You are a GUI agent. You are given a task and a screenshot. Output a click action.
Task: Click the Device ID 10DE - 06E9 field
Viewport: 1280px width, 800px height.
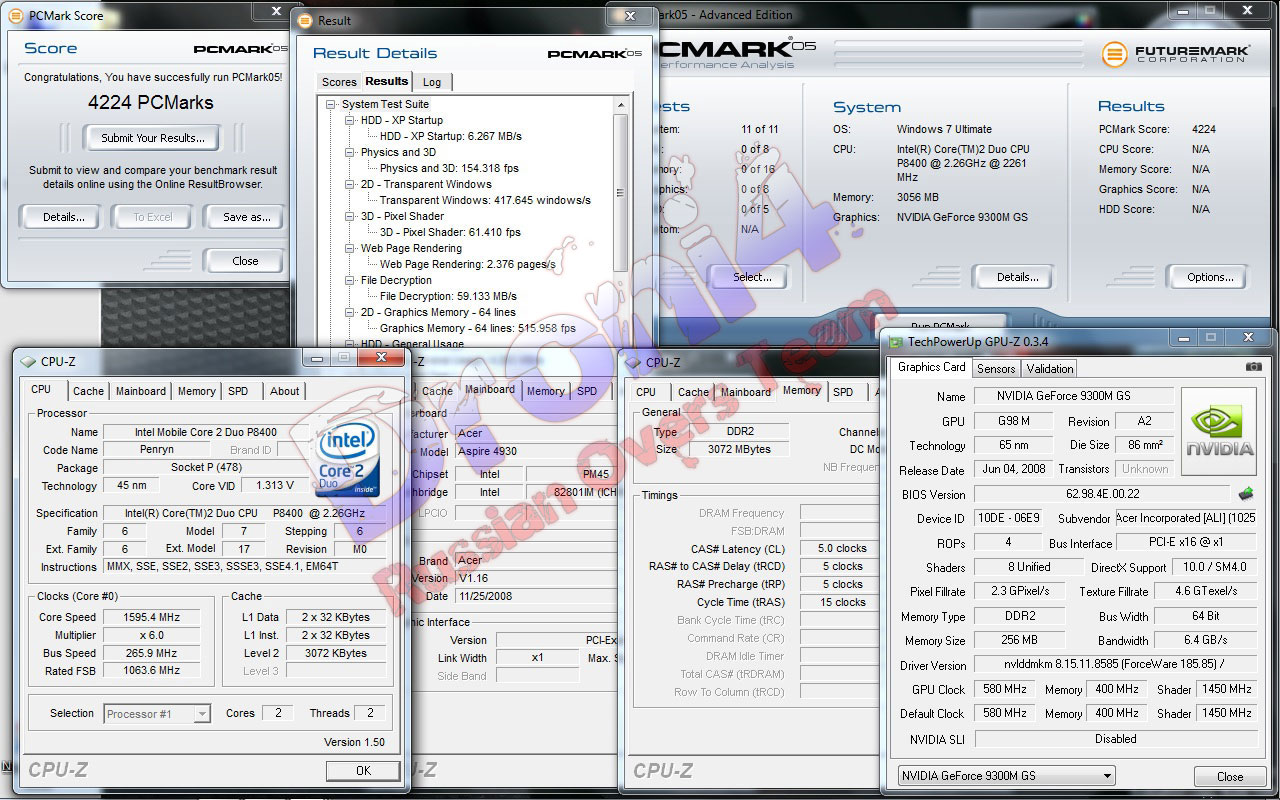pyautogui.click(x=1006, y=518)
